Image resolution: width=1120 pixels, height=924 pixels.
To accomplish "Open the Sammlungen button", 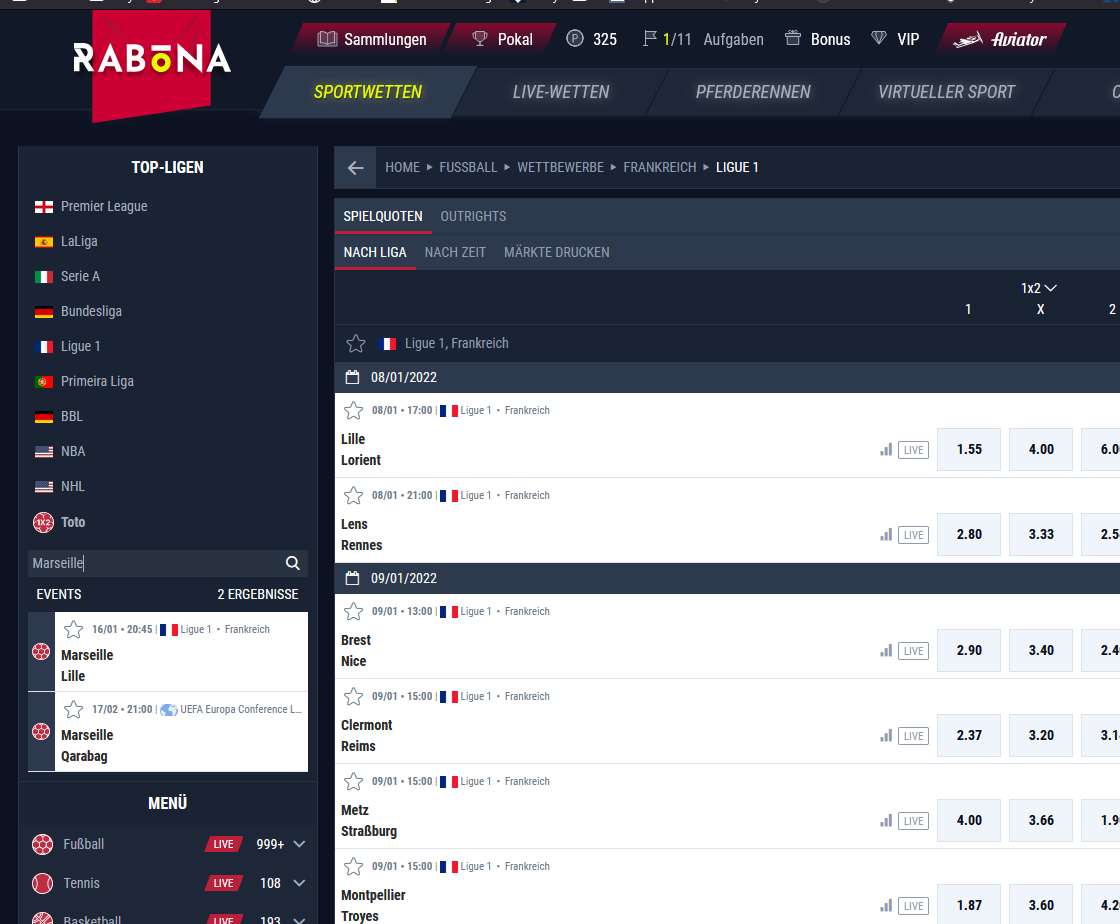I will [371, 39].
